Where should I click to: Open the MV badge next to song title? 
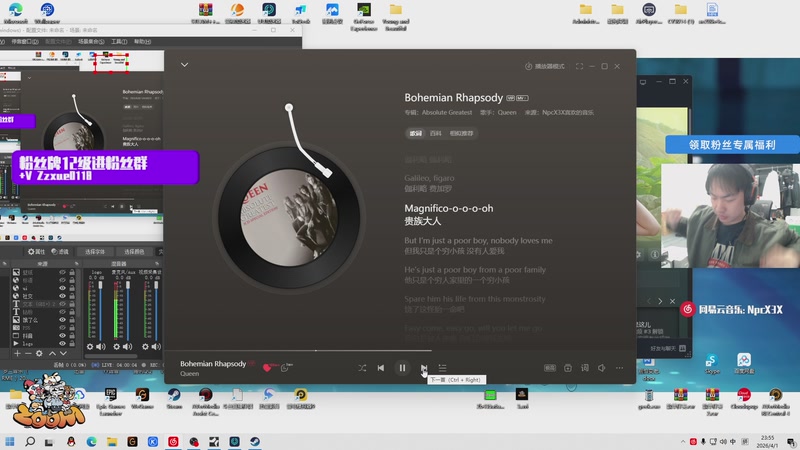pyautogui.click(x=522, y=98)
